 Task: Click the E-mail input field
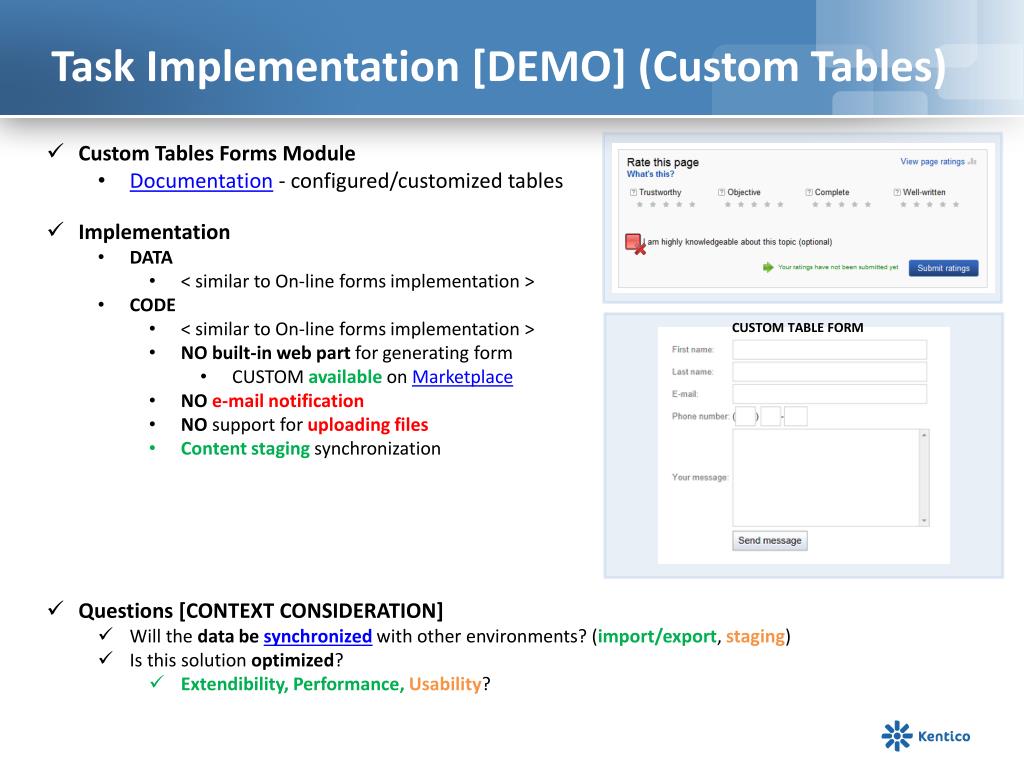pyautogui.click(x=829, y=394)
